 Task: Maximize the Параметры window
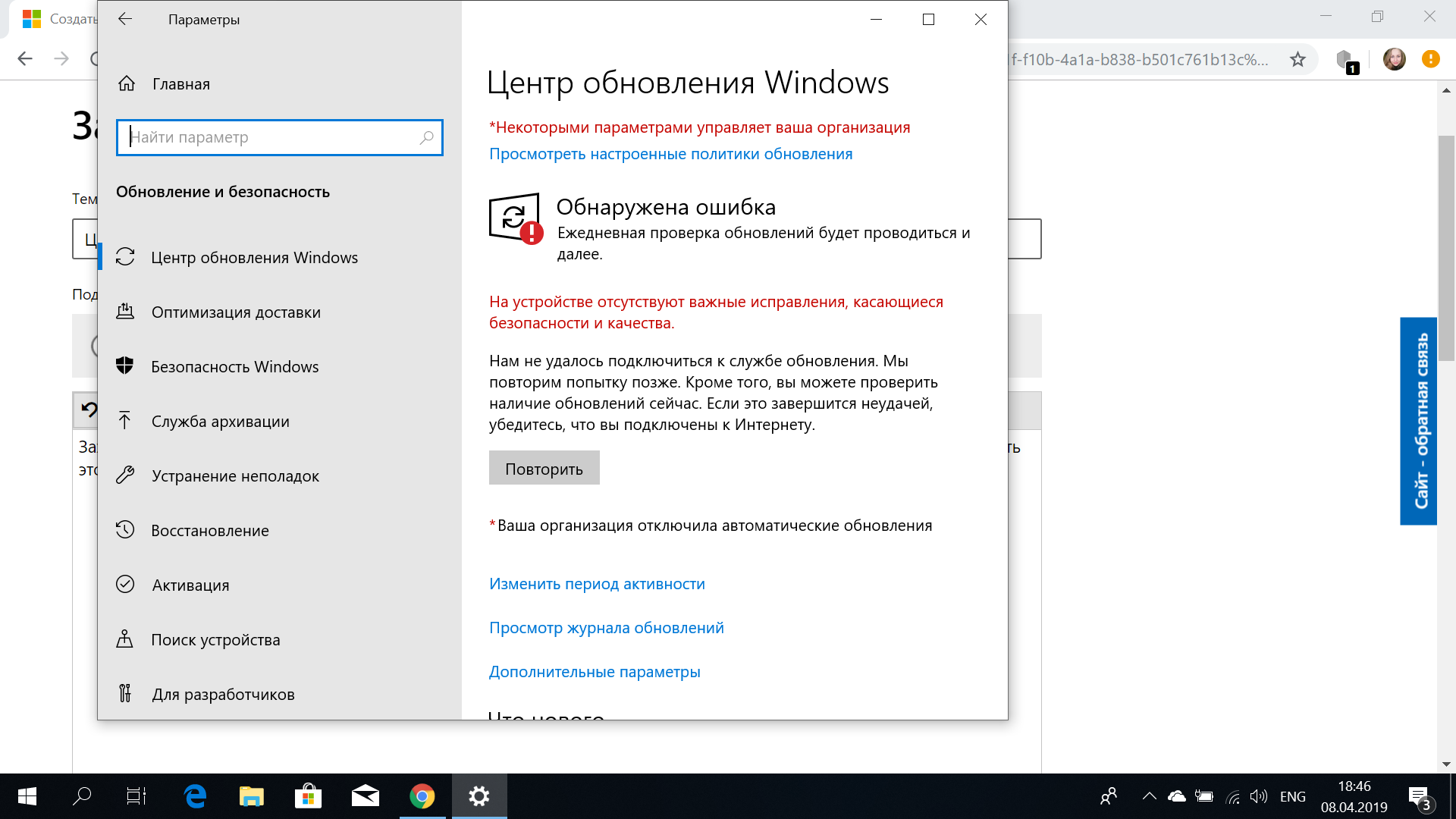click(x=928, y=20)
